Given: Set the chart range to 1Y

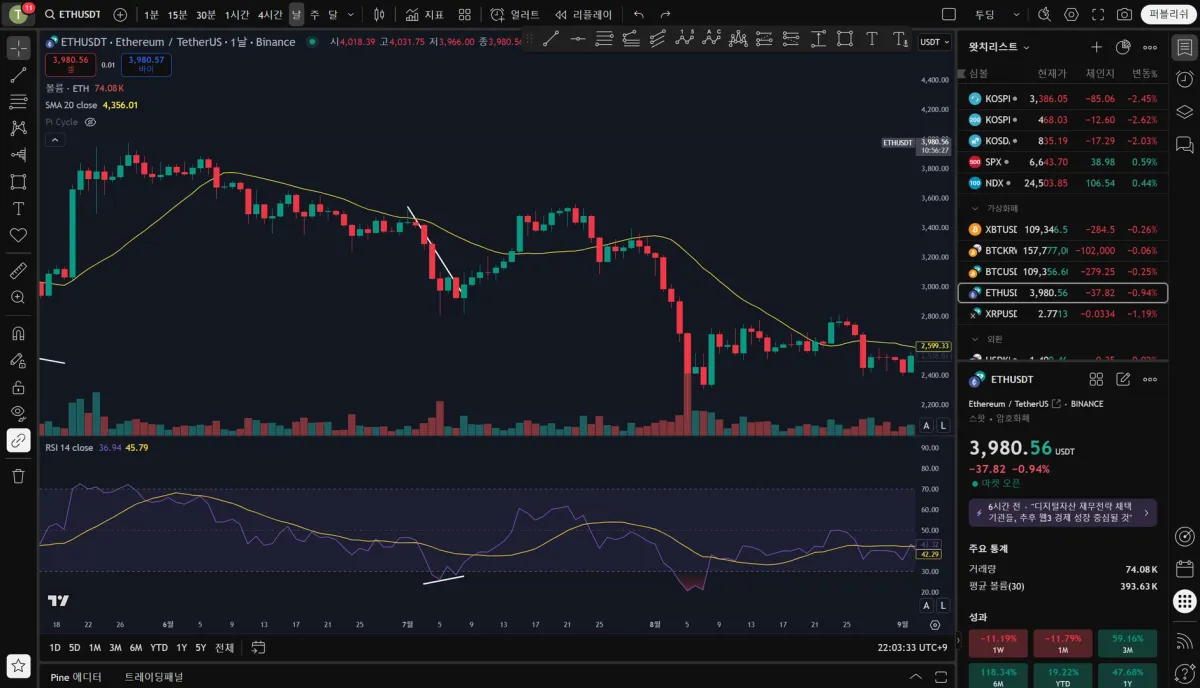Looking at the screenshot, I should (181, 648).
